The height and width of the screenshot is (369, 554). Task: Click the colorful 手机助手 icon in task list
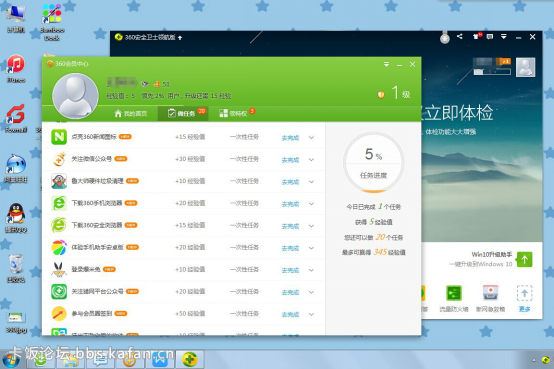(x=59, y=247)
